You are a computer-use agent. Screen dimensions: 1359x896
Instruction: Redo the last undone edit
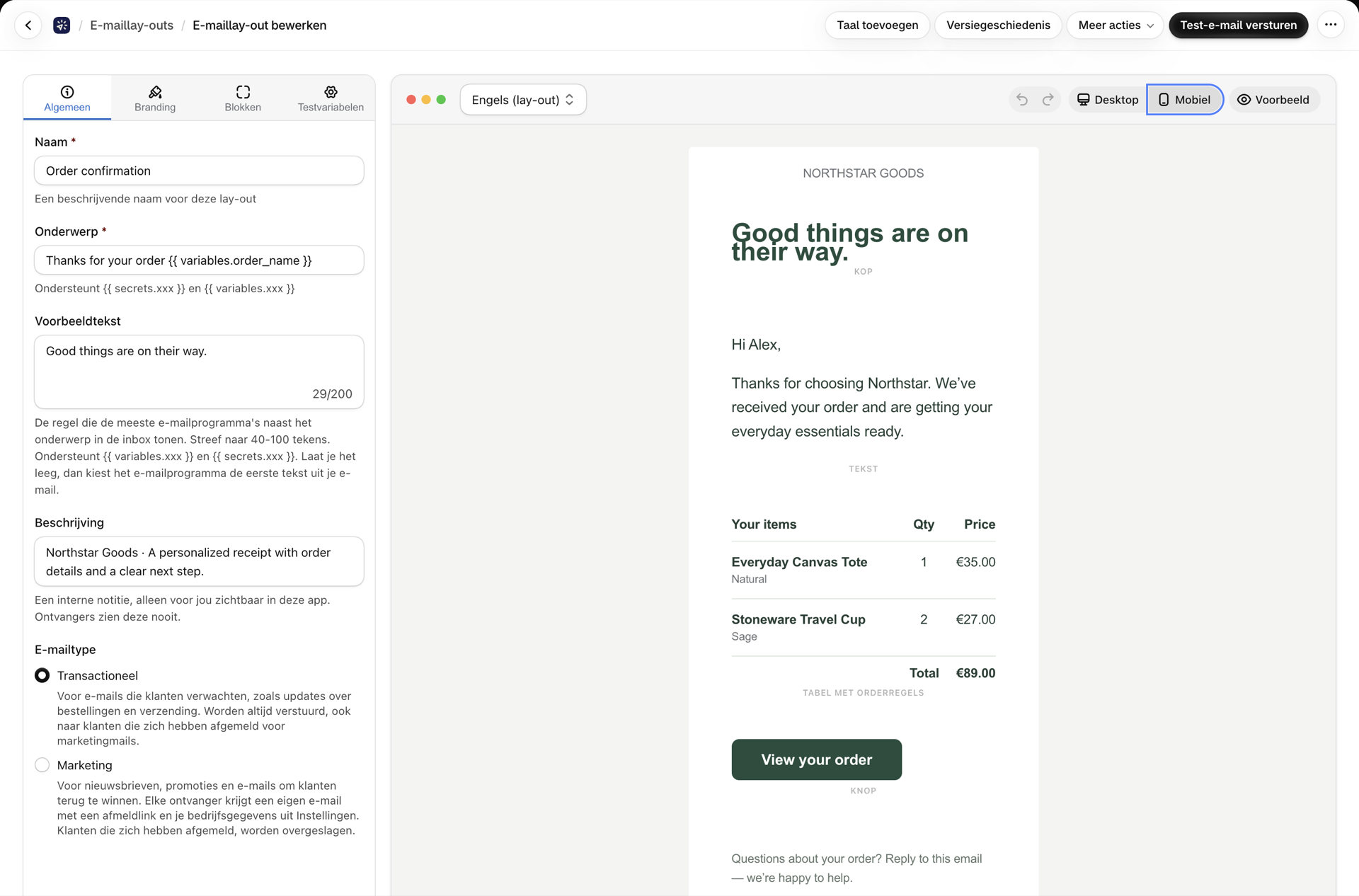(1048, 100)
